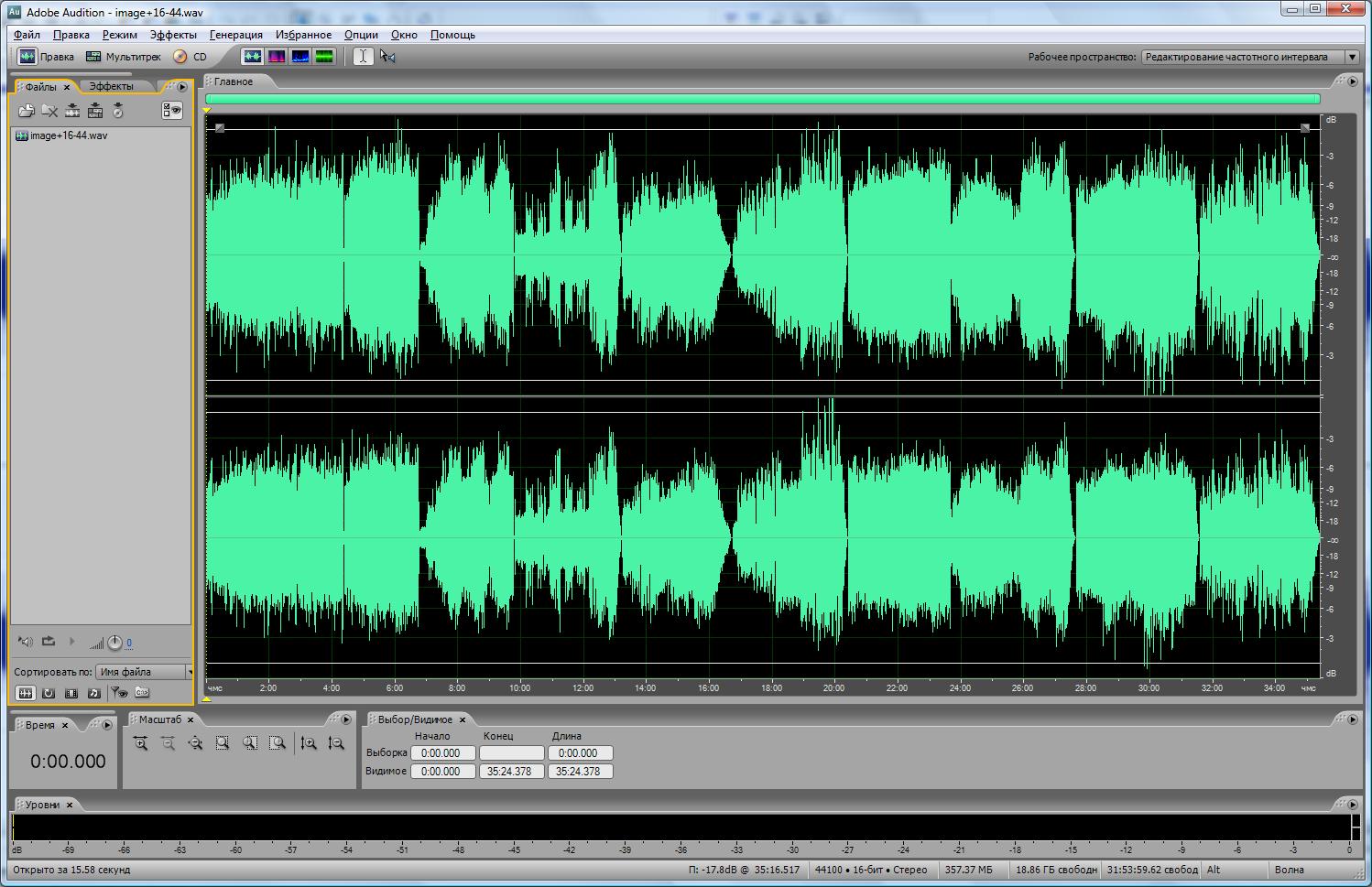Switch to CD view button
Image resolution: width=1372 pixels, height=887 pixels.
coord(191,57)
